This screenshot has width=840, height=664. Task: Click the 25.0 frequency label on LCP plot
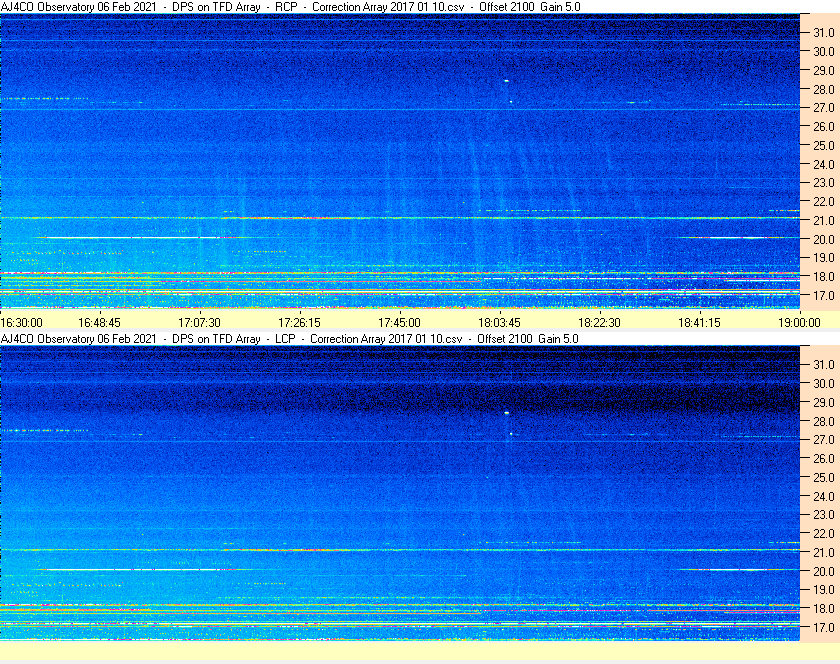824,477
